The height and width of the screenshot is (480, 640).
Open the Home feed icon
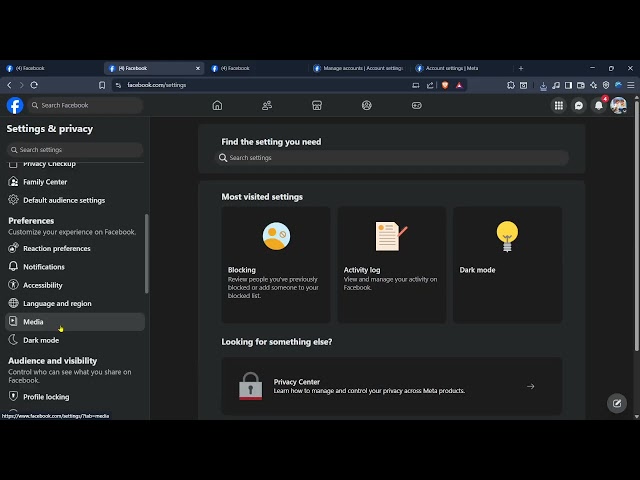pyautogui.click(x=218, y=105)
